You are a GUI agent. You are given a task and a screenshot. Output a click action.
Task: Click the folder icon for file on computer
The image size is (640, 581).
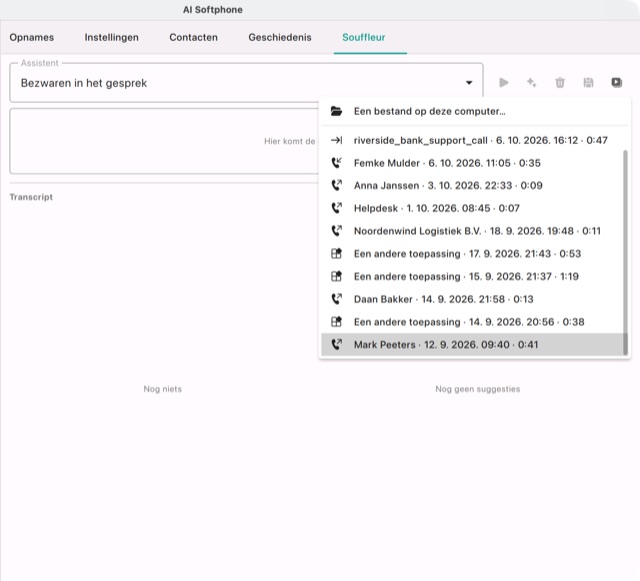point(336,111)
